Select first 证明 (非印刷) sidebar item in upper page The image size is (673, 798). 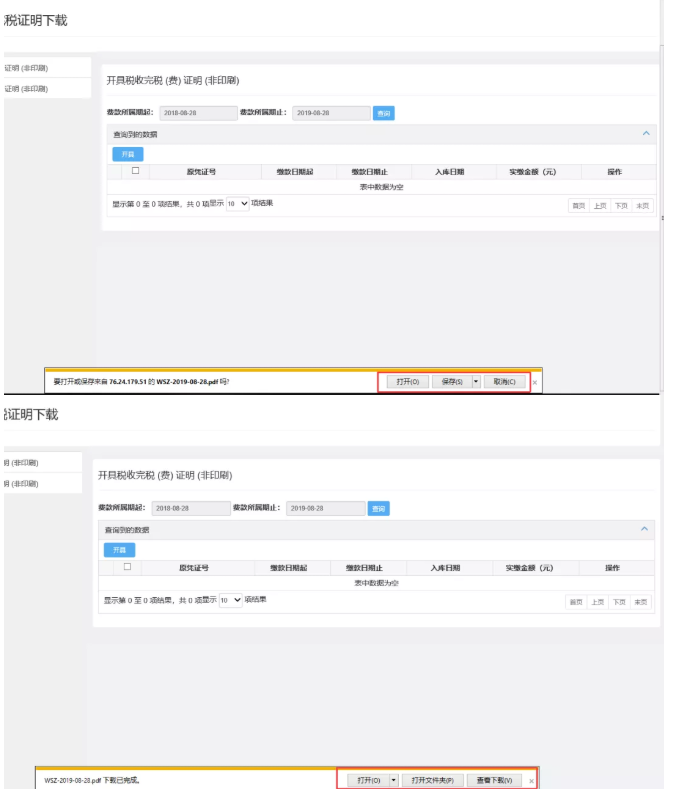(27, 68)
